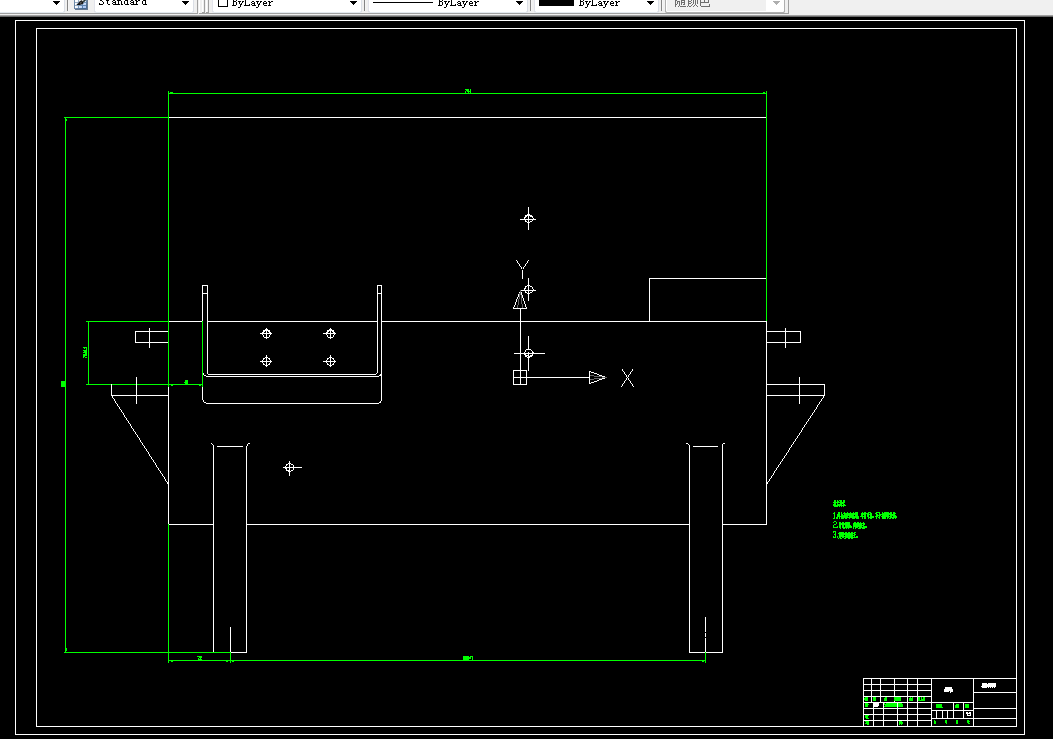Click the greyed-out plot style dropdown
The height and width of the screenshot is (739, 1053).
pos(725,4)
